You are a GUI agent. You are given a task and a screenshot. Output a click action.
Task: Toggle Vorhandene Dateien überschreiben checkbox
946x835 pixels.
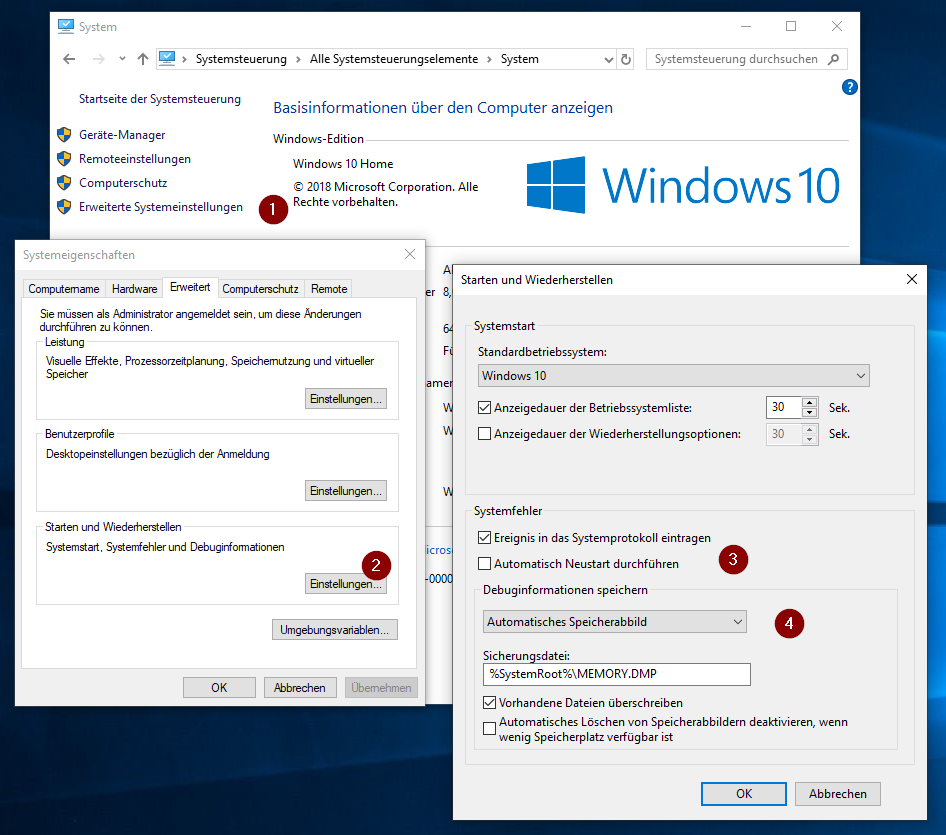click(489, 703)
